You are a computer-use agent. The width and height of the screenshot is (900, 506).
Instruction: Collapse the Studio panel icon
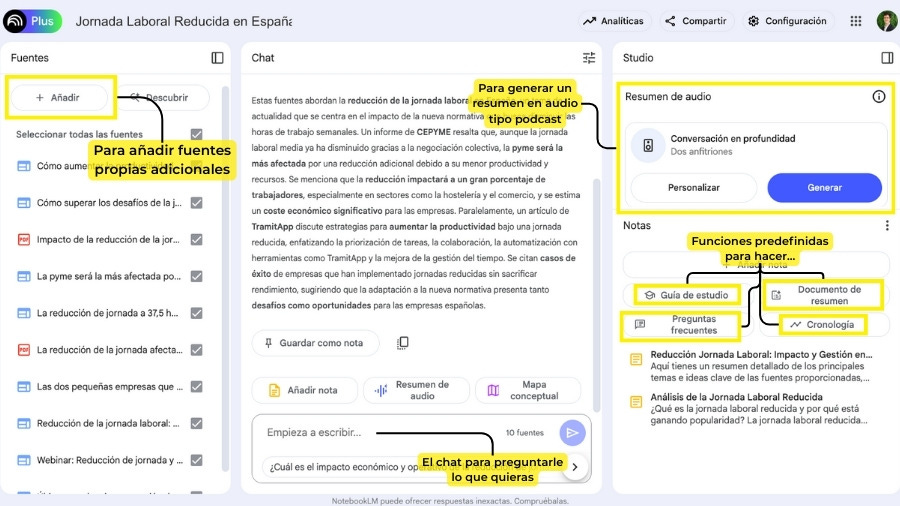point(887,58)
